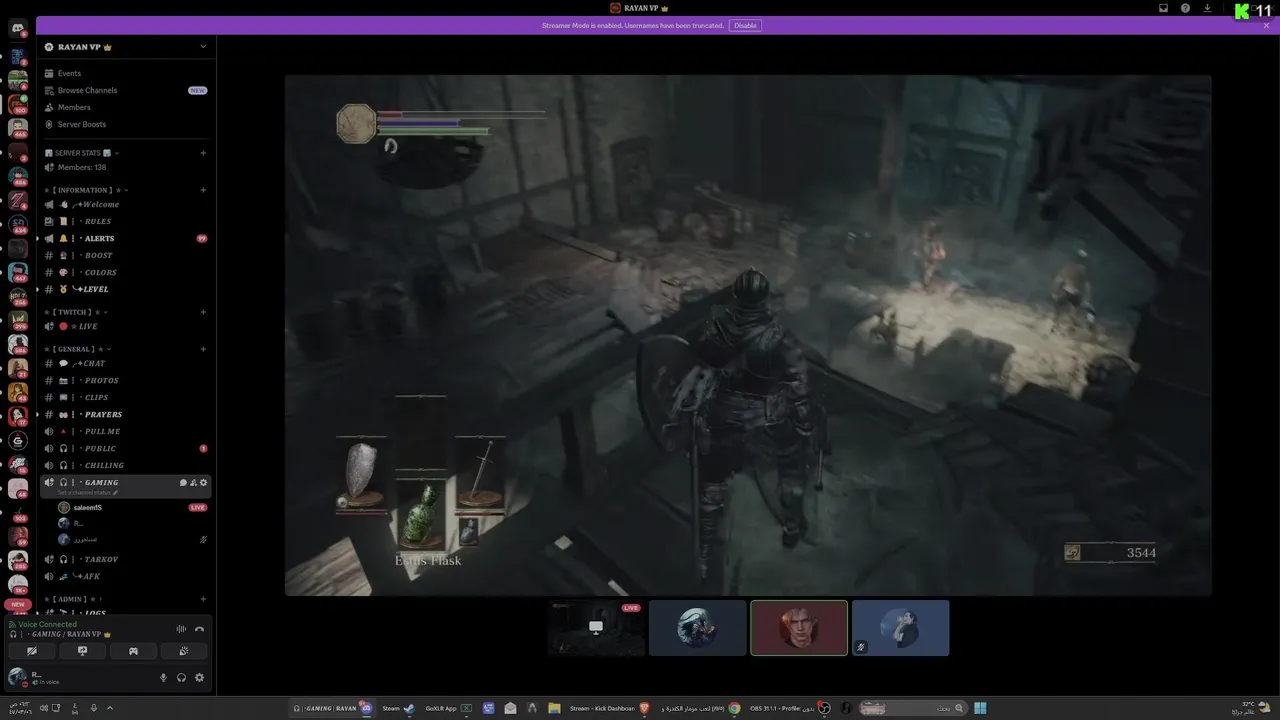Click voice user saleem15

pos(132,507)
